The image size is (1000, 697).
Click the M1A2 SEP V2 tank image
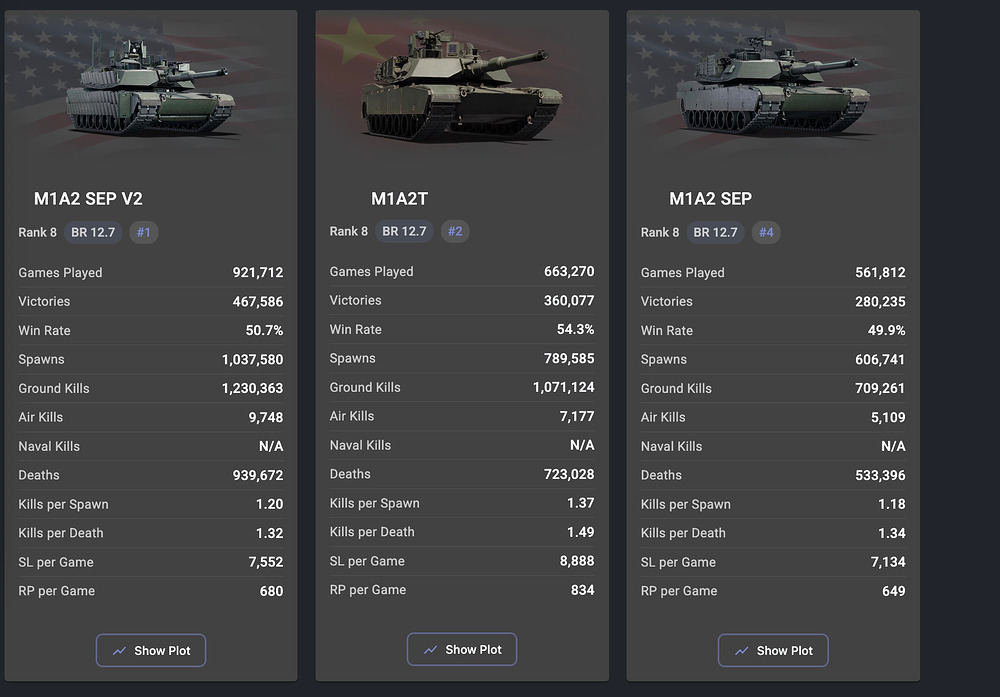click(150, 88)
